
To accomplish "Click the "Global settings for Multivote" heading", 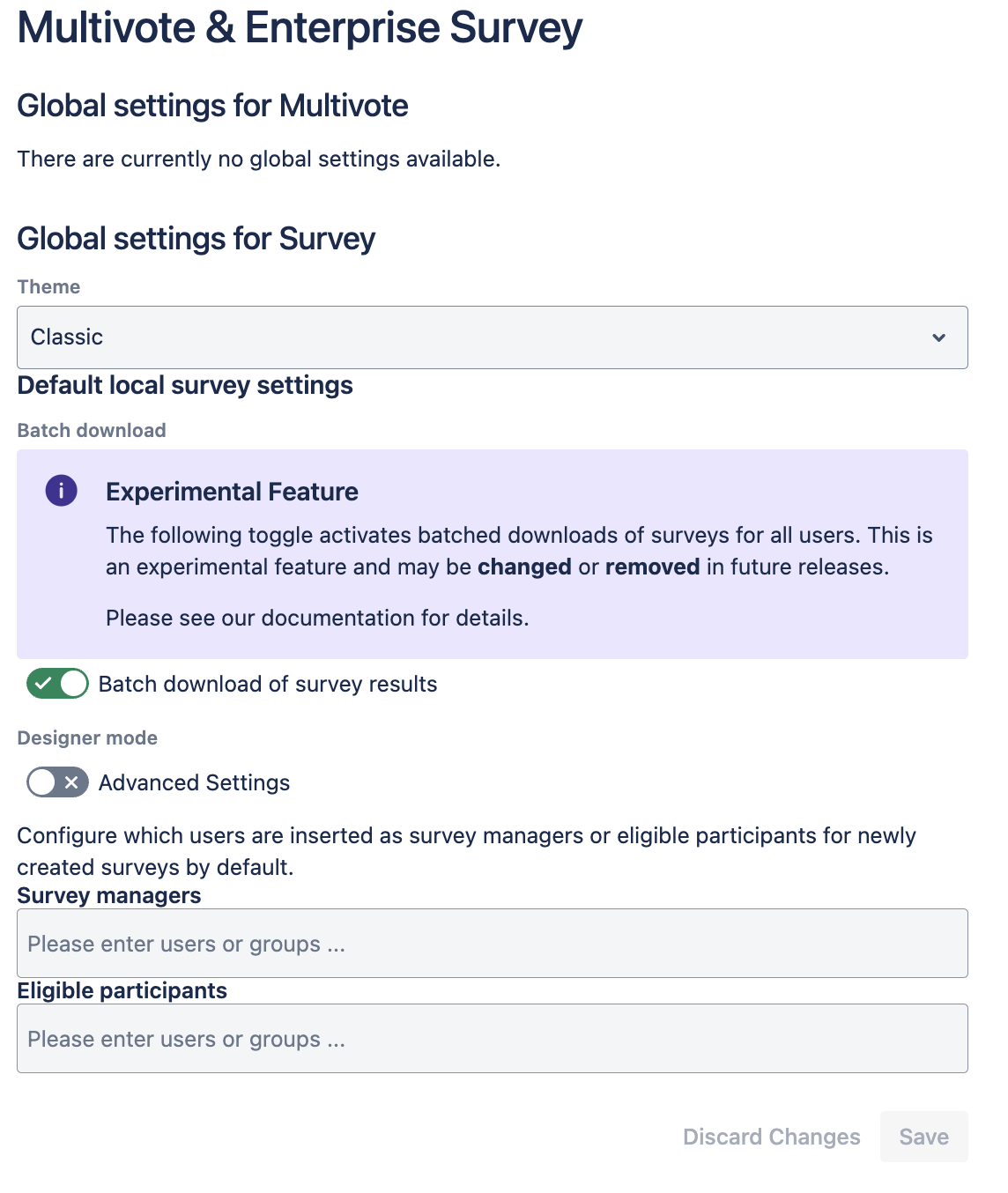I will coord(212,106).
